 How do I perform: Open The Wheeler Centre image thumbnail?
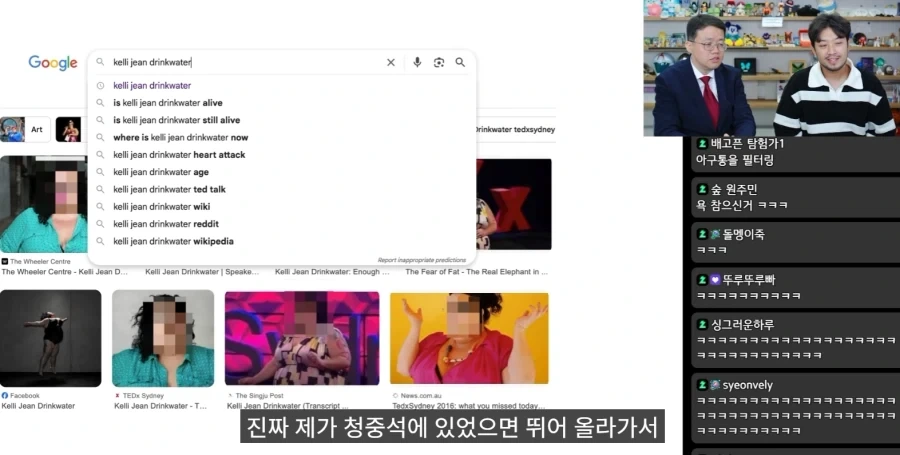pos(44,204)
